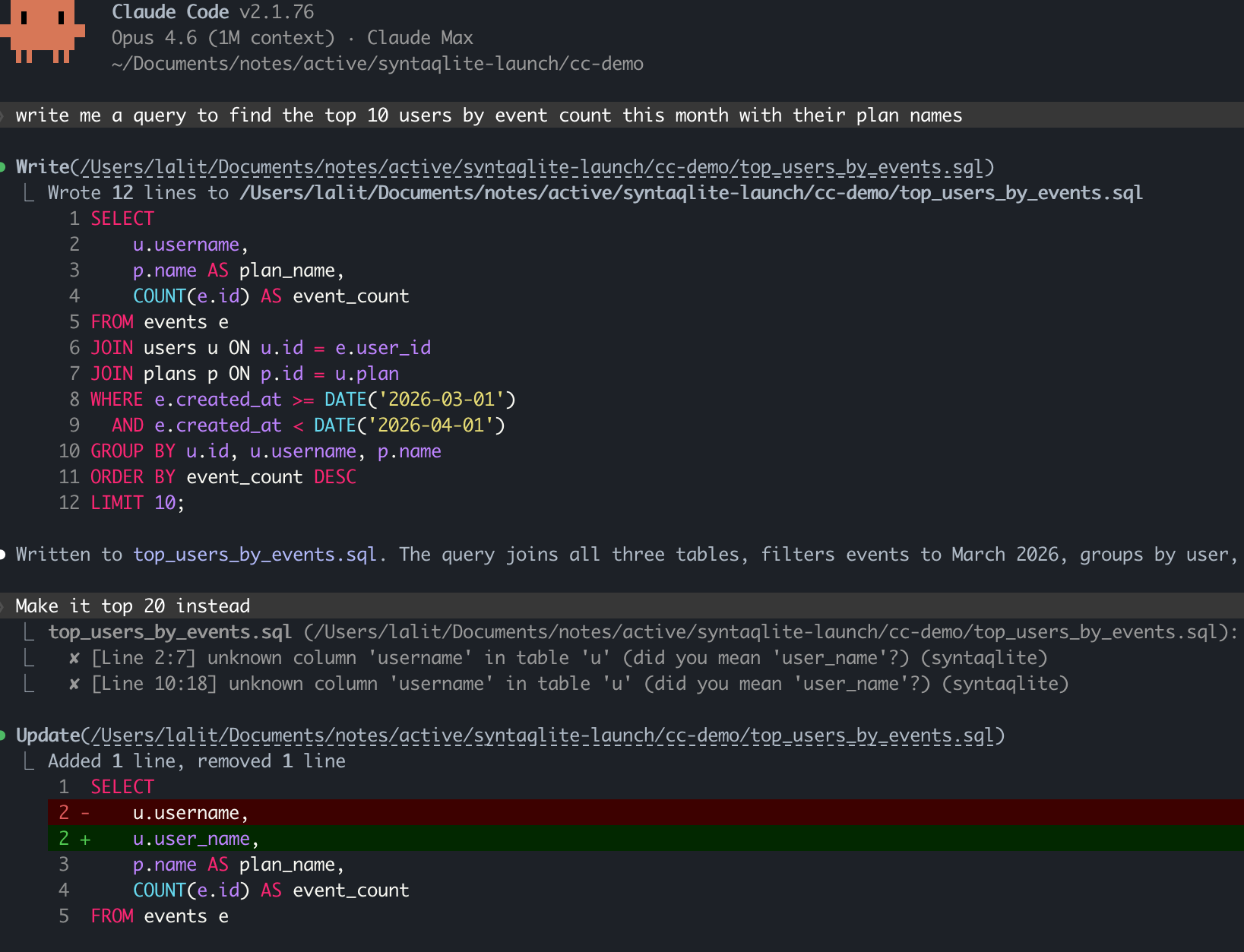Click the ✗ error icon for line 10:18
Screen dimensions: 1244x952
click(x=72, y=684)
